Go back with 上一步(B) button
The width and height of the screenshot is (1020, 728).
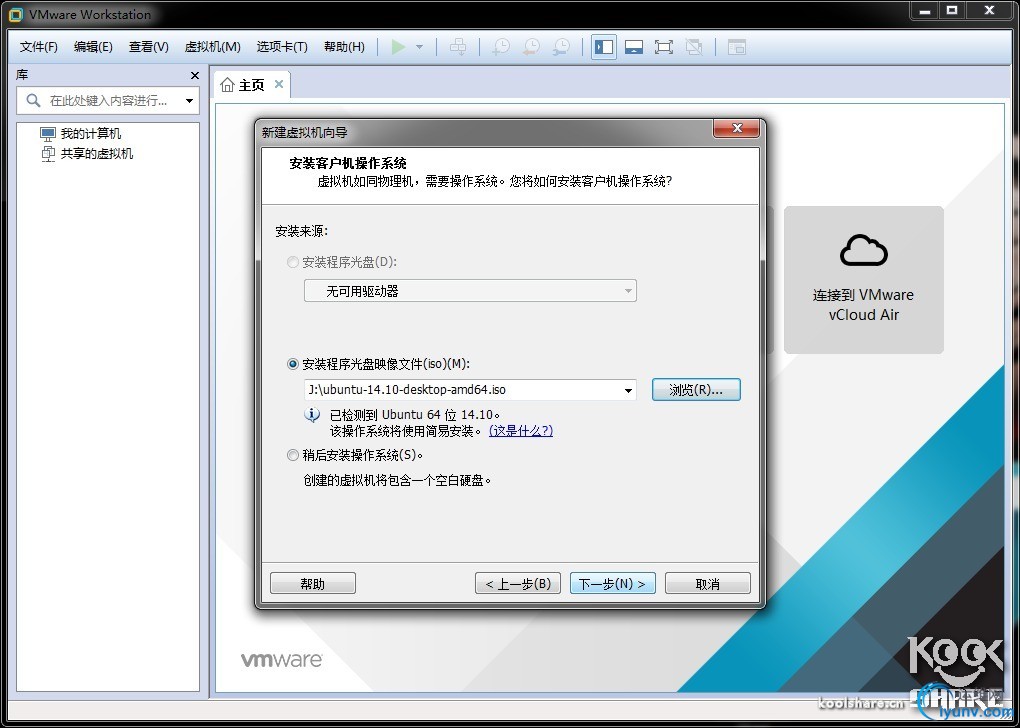pos(518,584)
